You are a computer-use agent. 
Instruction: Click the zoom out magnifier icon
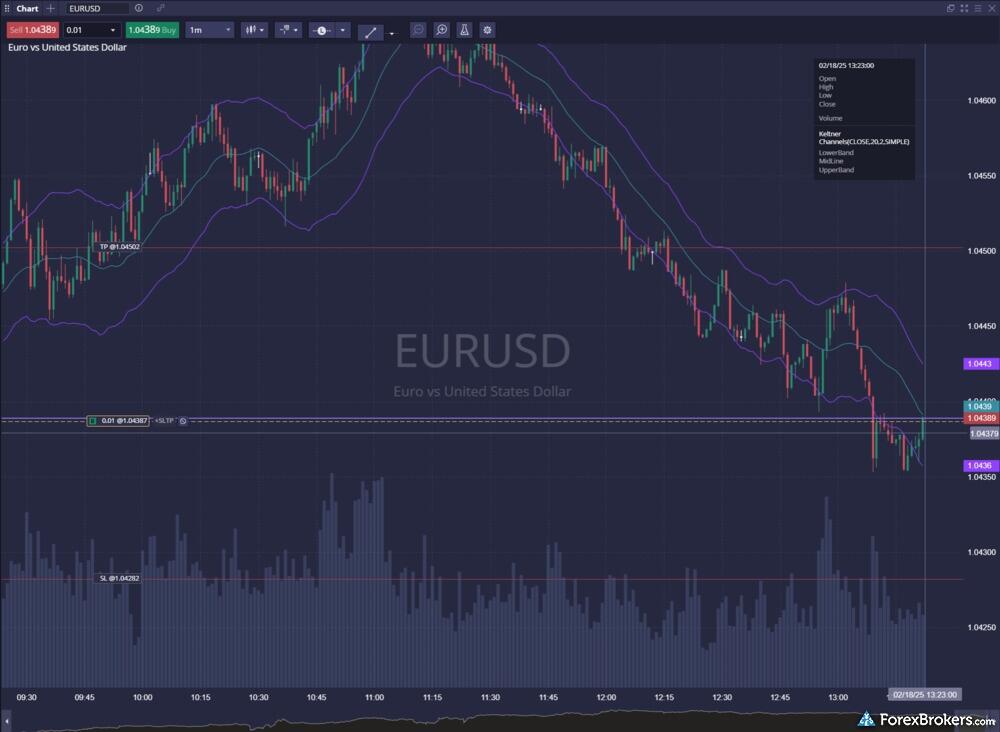(x=418, y=30)
